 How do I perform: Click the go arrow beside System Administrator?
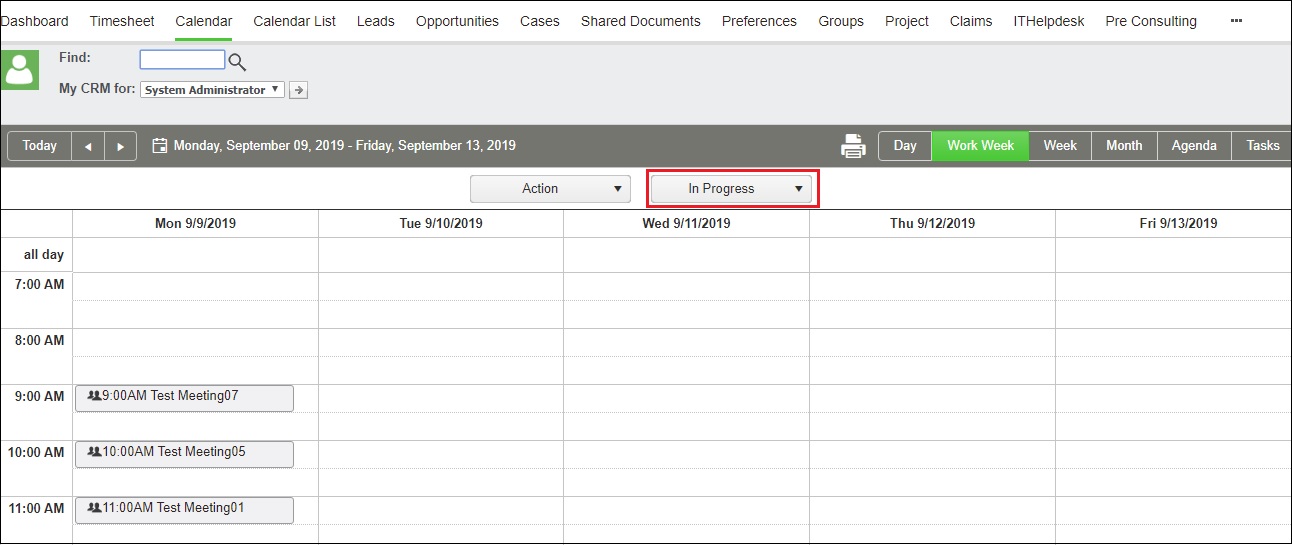point(298,90)
